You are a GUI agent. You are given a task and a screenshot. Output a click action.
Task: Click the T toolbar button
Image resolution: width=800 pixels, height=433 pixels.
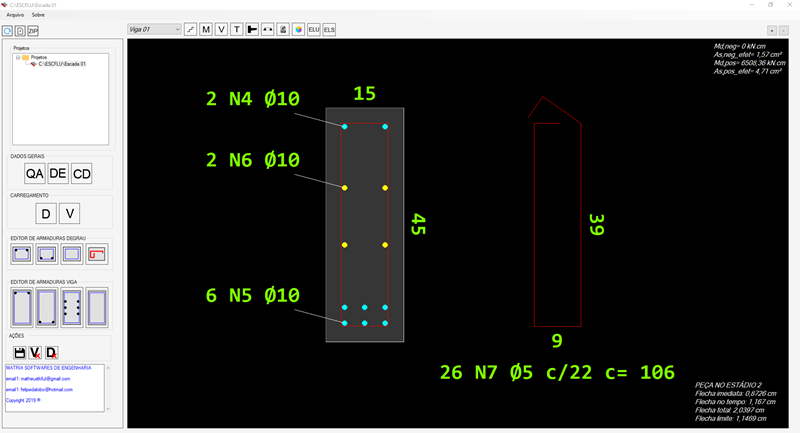237,30
